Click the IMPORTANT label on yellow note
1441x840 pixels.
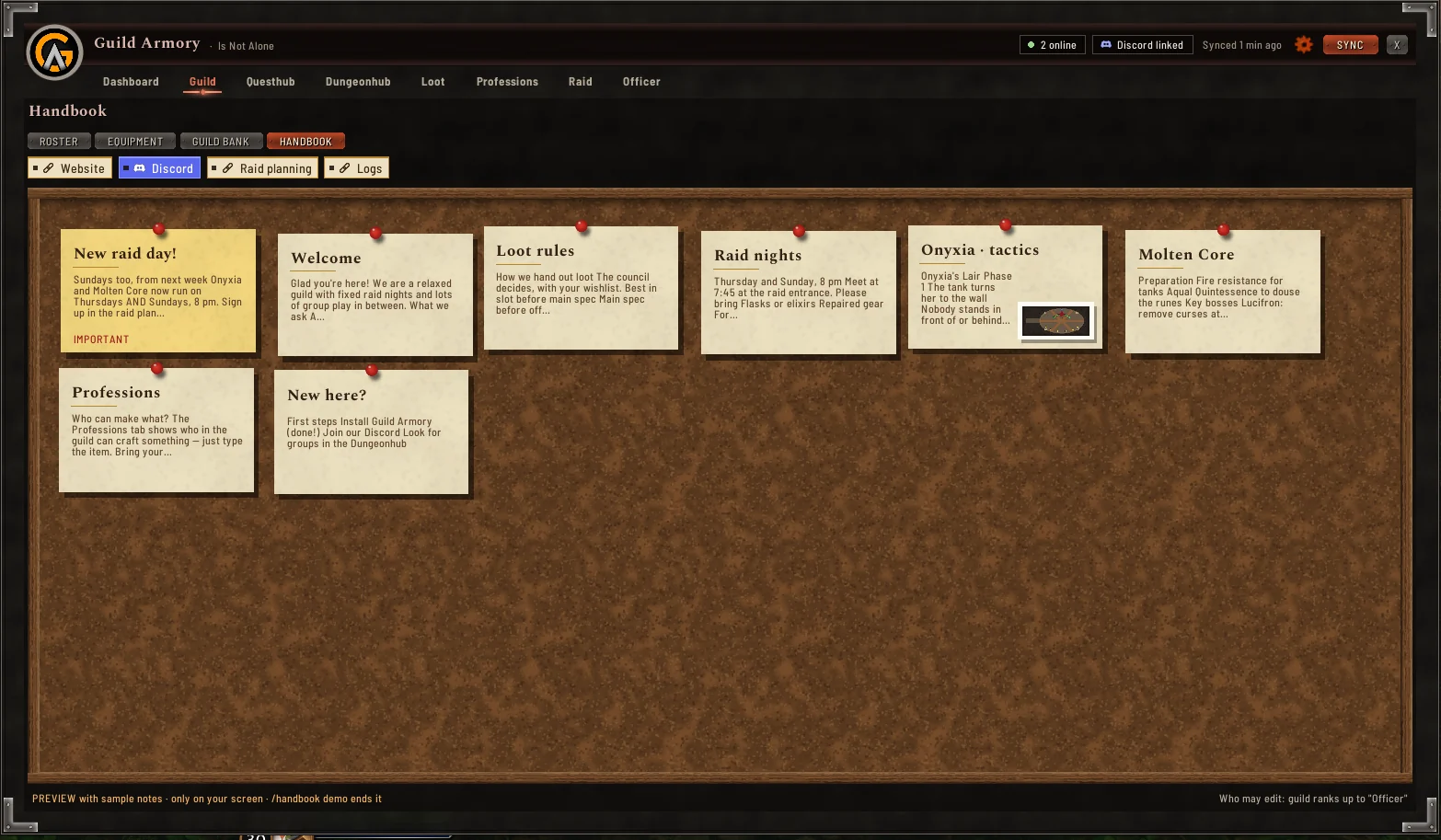pos(101,339)
